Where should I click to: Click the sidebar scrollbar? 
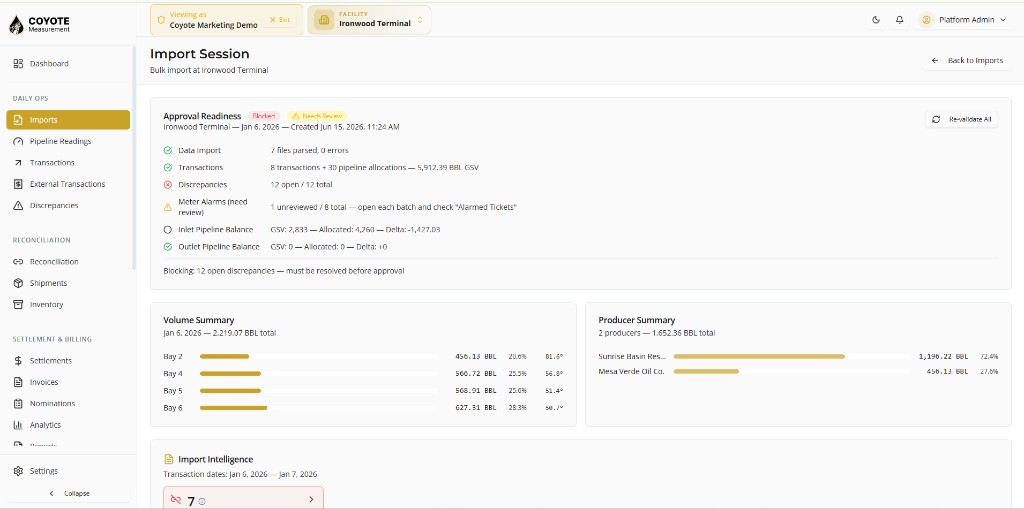134,157
